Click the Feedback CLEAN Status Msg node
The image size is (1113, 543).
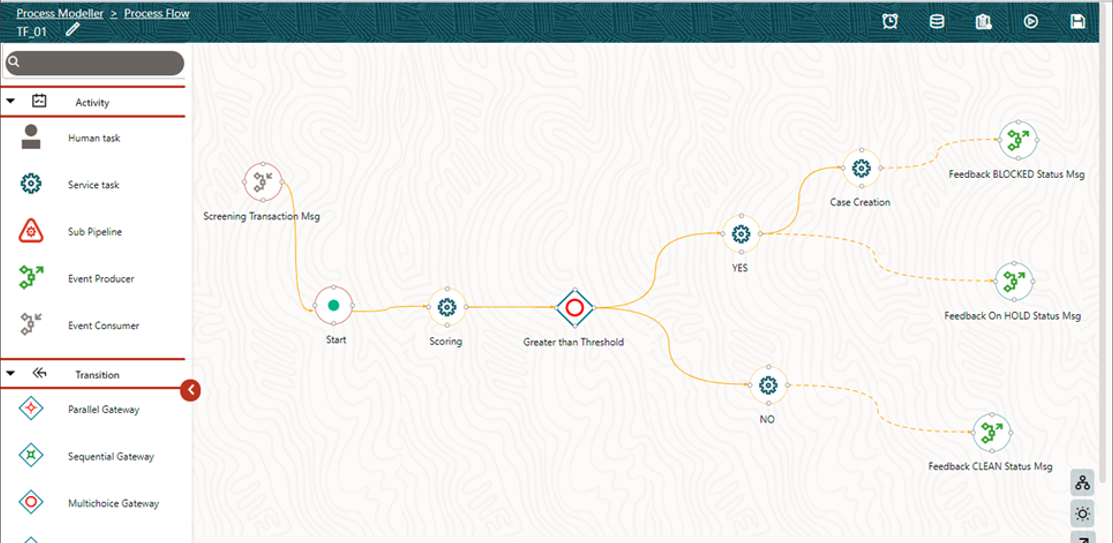pyautogui.click(x=992, y=434)
